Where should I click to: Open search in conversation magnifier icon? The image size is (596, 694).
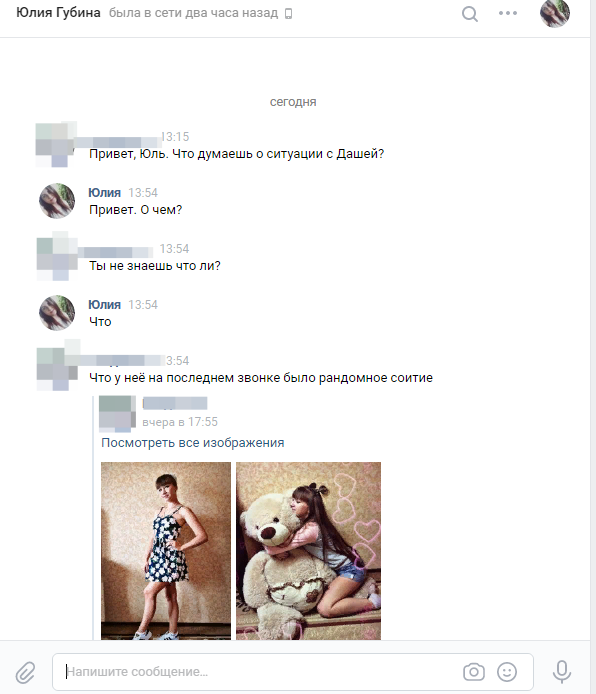pyautogui.click(x=469, y=14)
